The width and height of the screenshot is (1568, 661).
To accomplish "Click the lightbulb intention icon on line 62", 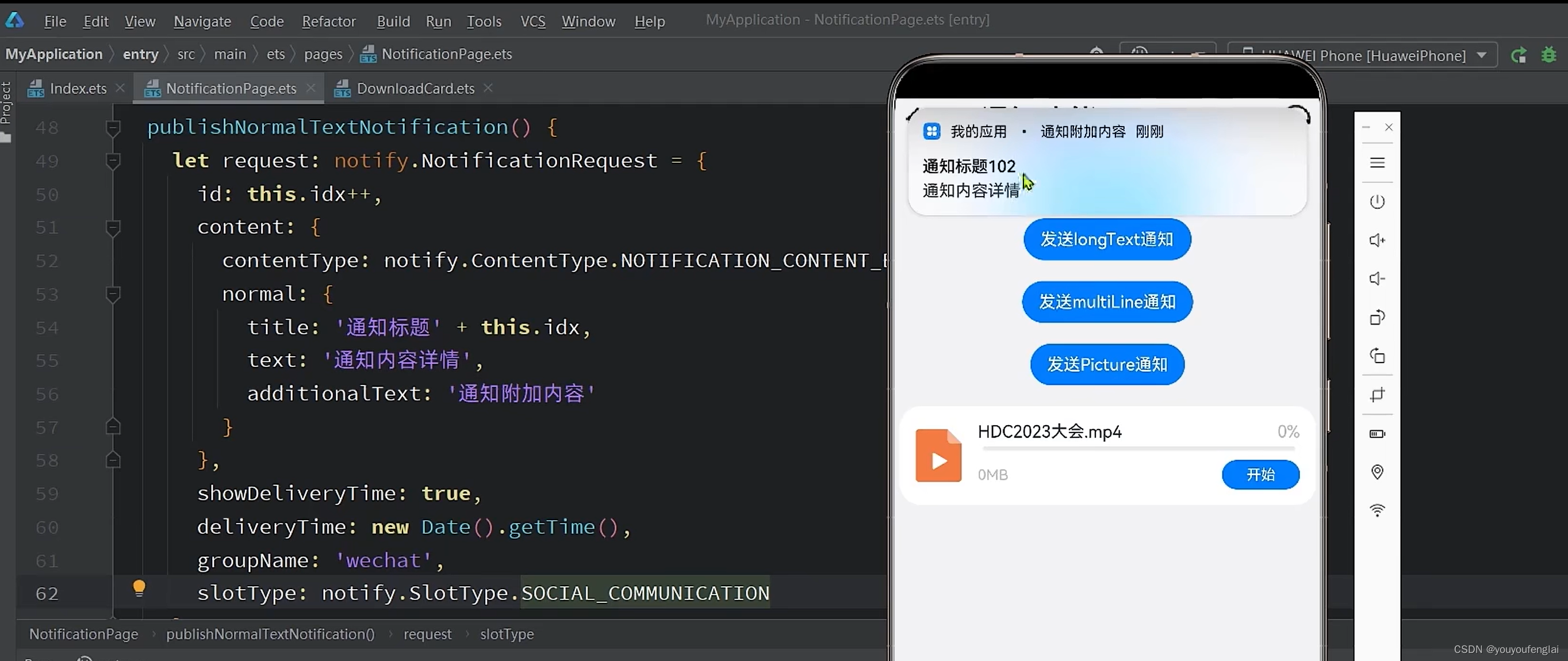I will pyautogui.click(x=139, y=589).
